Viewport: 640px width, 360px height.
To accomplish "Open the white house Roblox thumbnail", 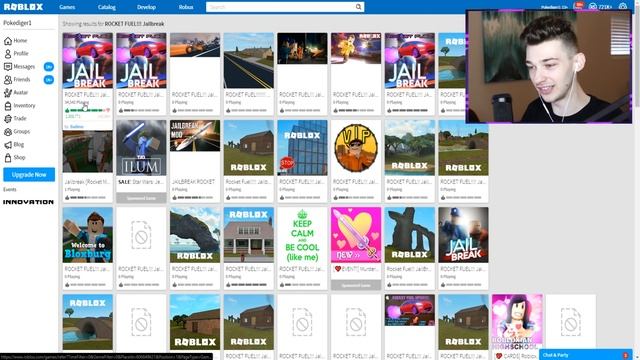I will pyautogui.click(x=249, y=235).
